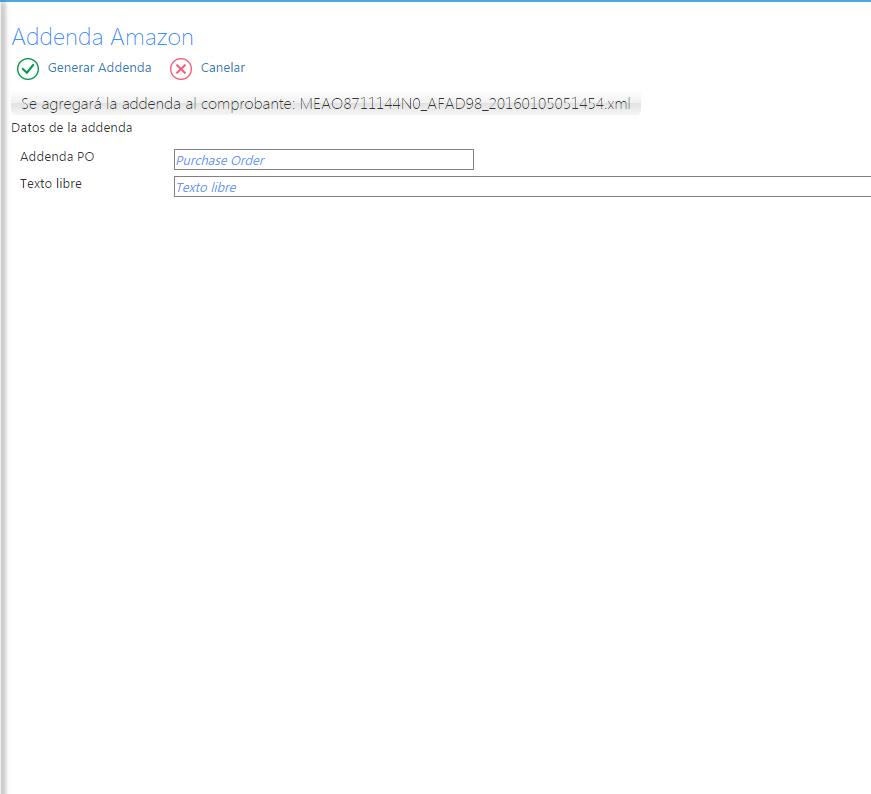
Task: Click the red X Canelar icon
Action: coord(181,69)
